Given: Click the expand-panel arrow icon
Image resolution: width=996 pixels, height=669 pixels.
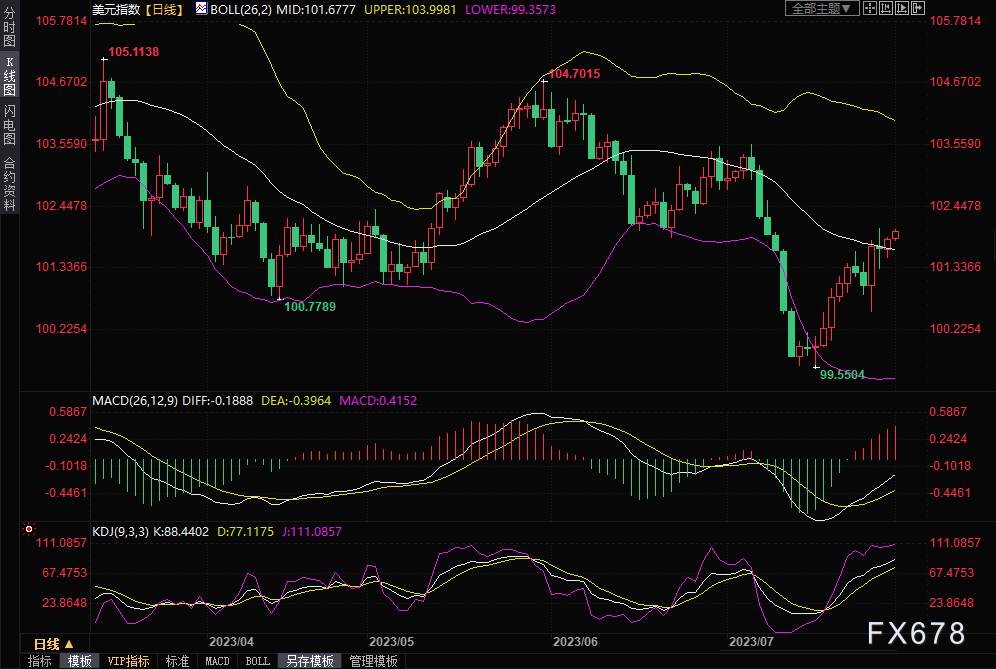Looking at the screenshot, I should click(918, 8).
